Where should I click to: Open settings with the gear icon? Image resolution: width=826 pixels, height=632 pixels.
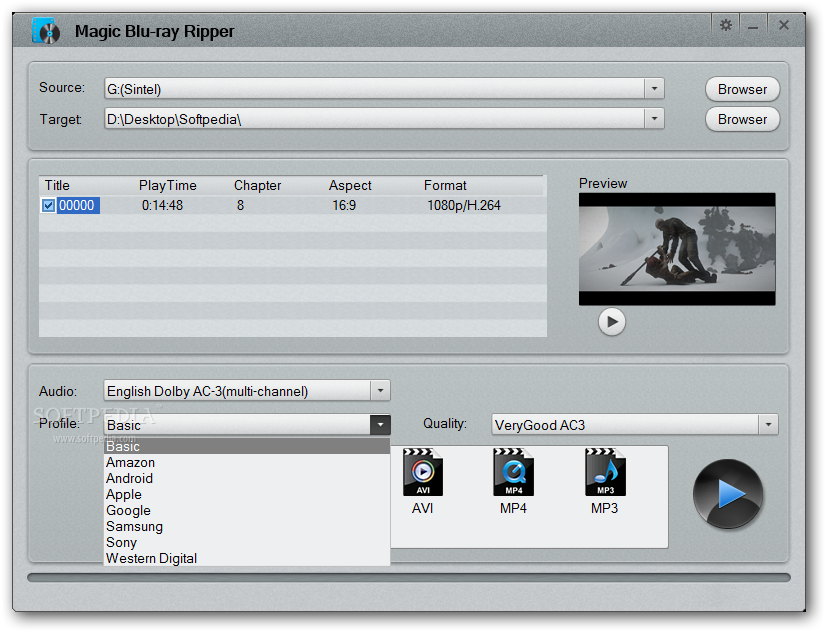[725, 25]
